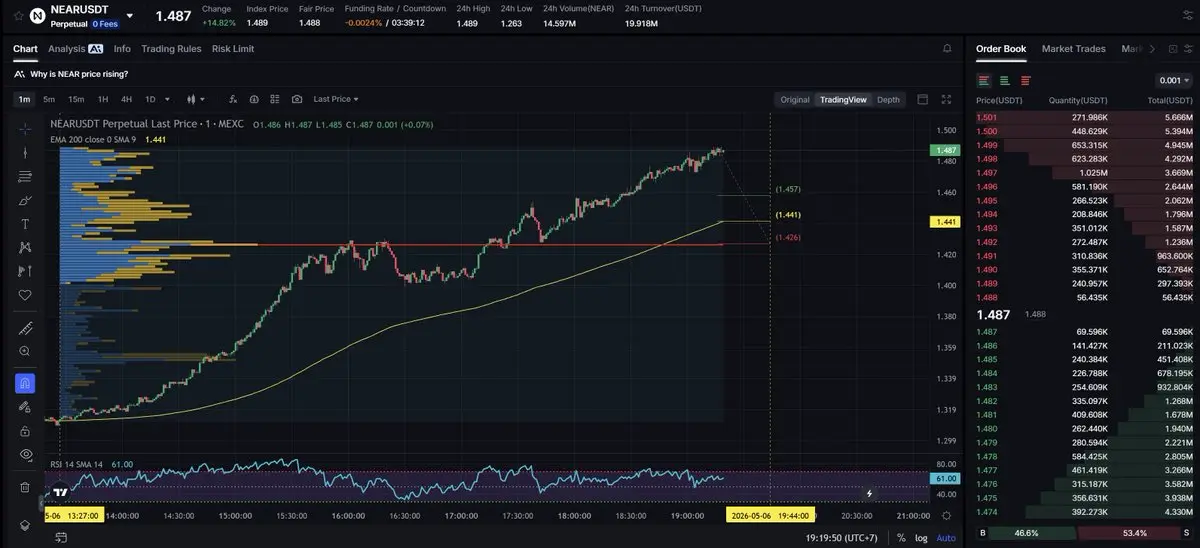Open the indicators fx menu

(x=233, y=99)
